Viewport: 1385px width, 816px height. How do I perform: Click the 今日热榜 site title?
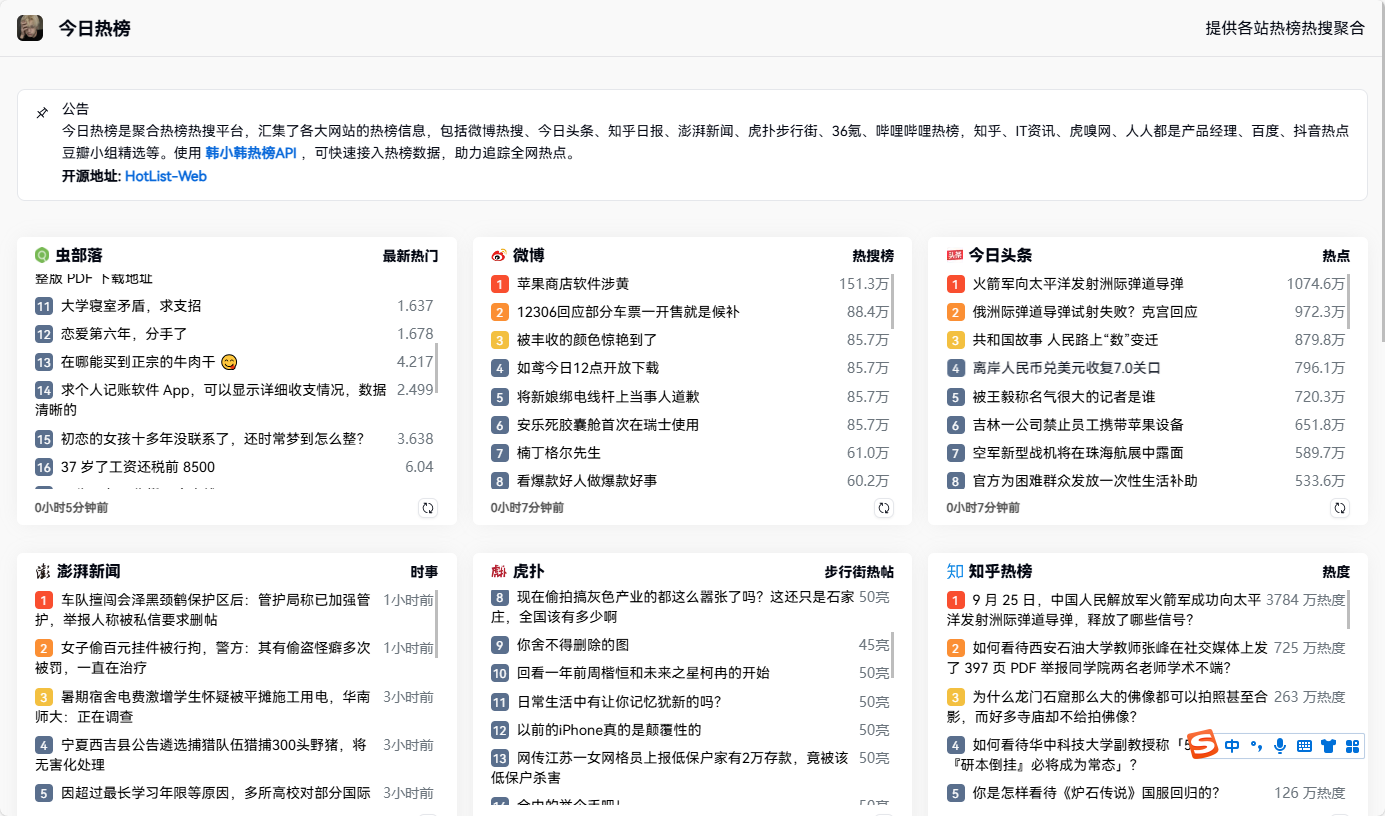click(x=94, y=28)
